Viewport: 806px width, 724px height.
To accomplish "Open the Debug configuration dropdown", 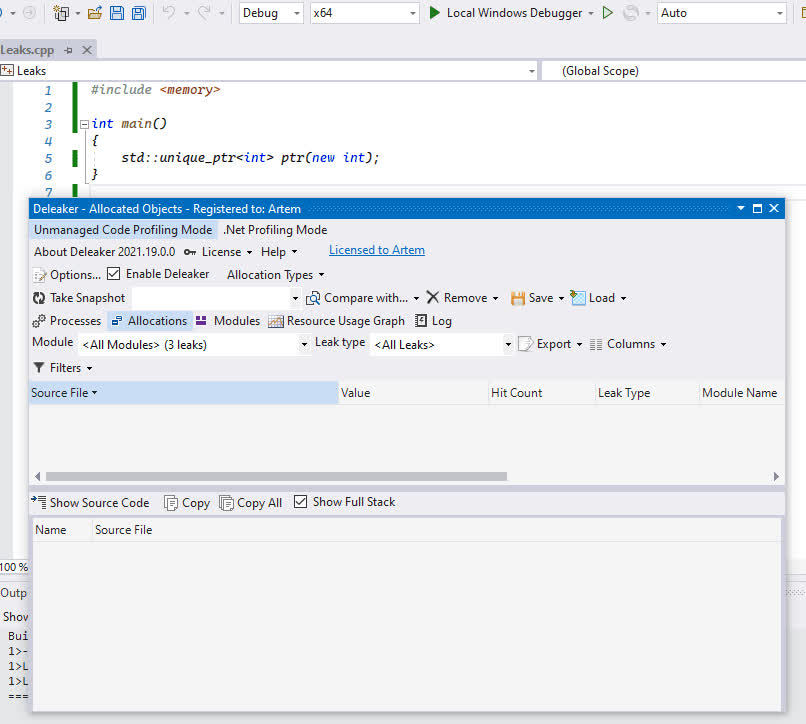I will (296, 13).
